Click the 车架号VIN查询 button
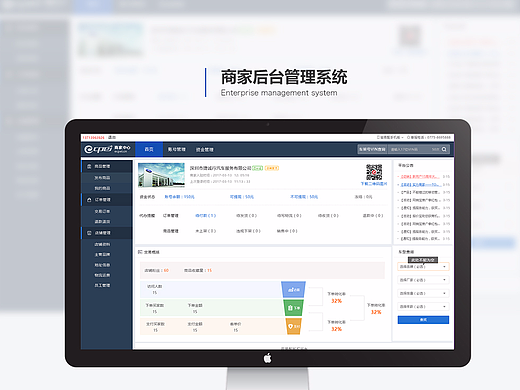520x390 pixels. (372, 149)
